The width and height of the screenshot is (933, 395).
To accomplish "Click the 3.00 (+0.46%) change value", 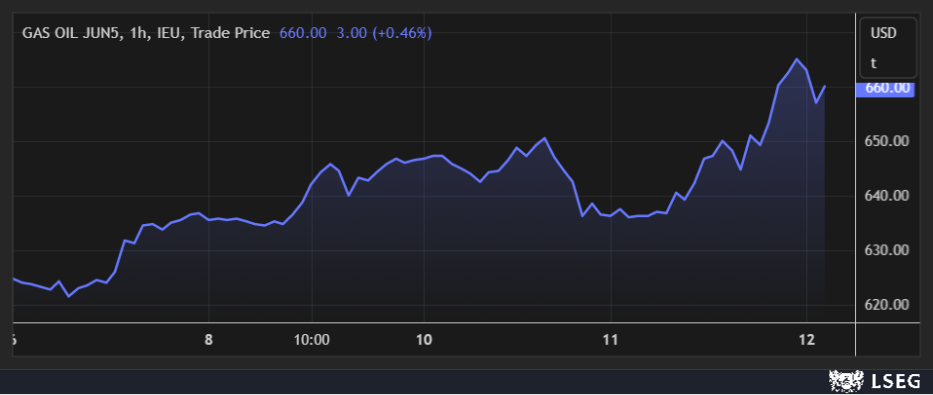I will pos(384,33).
